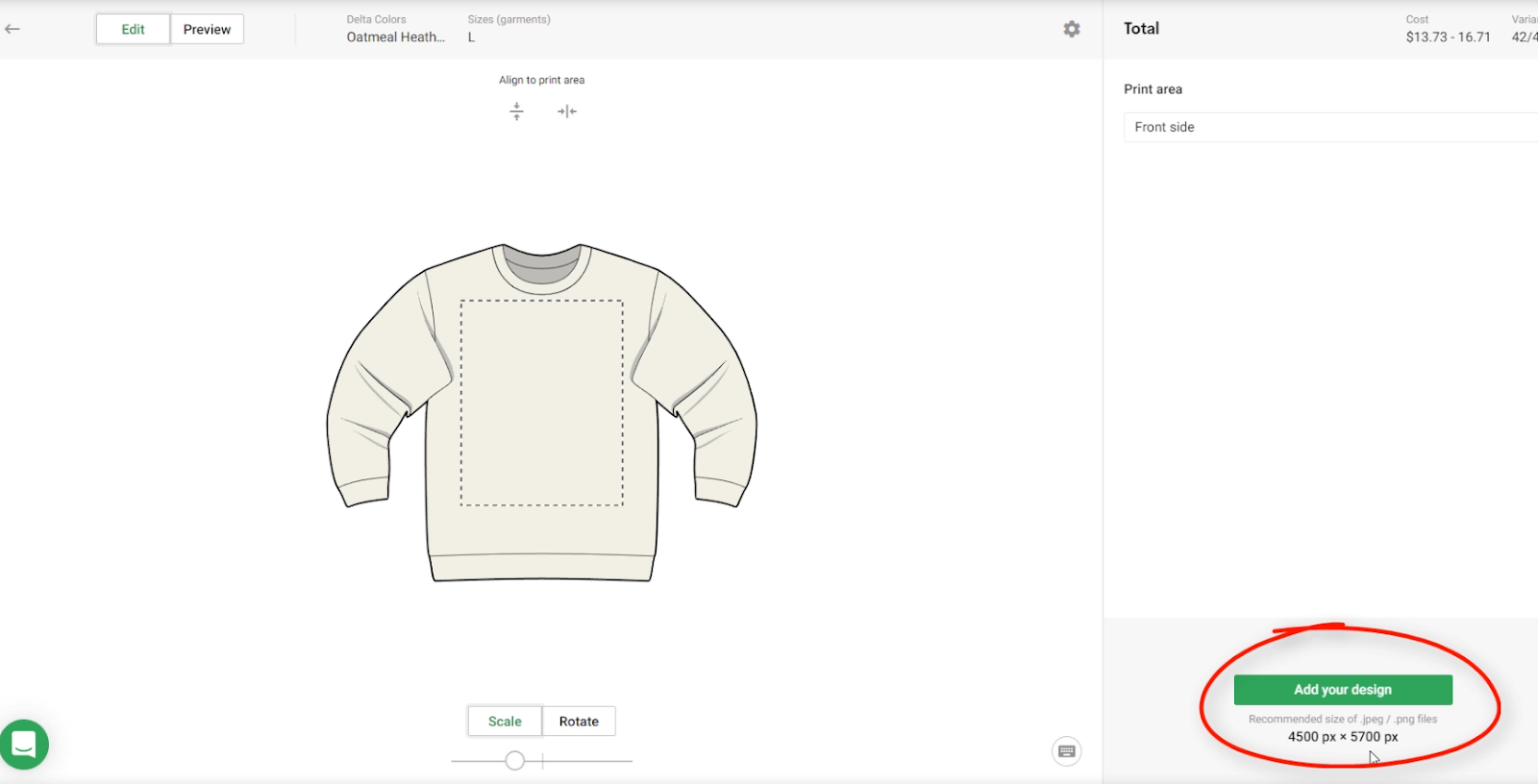Select the Rotate toggle button
Image resolution: width=1538 pixels, height=784 pixels.
click(579, 722)
